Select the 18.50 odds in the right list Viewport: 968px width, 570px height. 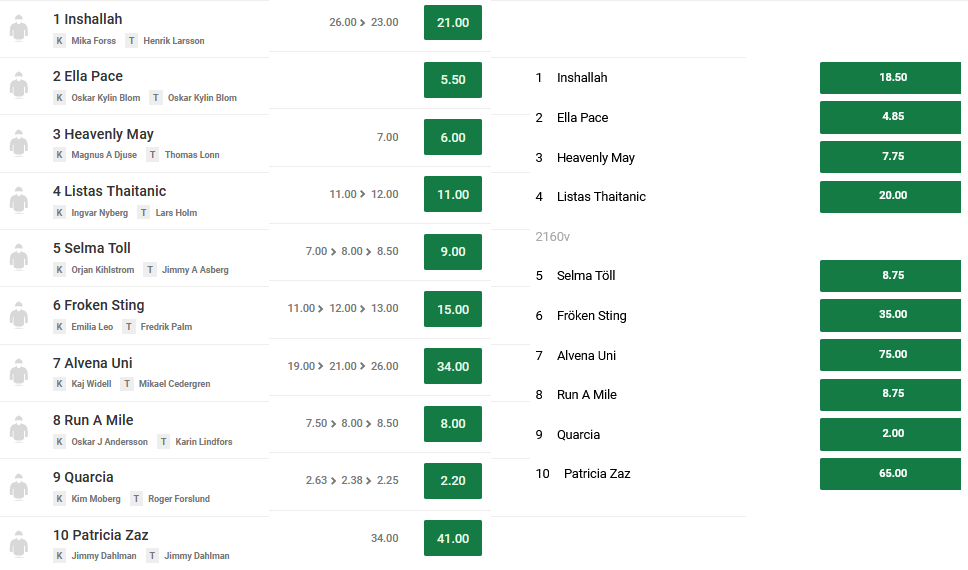tap(890, 78)
